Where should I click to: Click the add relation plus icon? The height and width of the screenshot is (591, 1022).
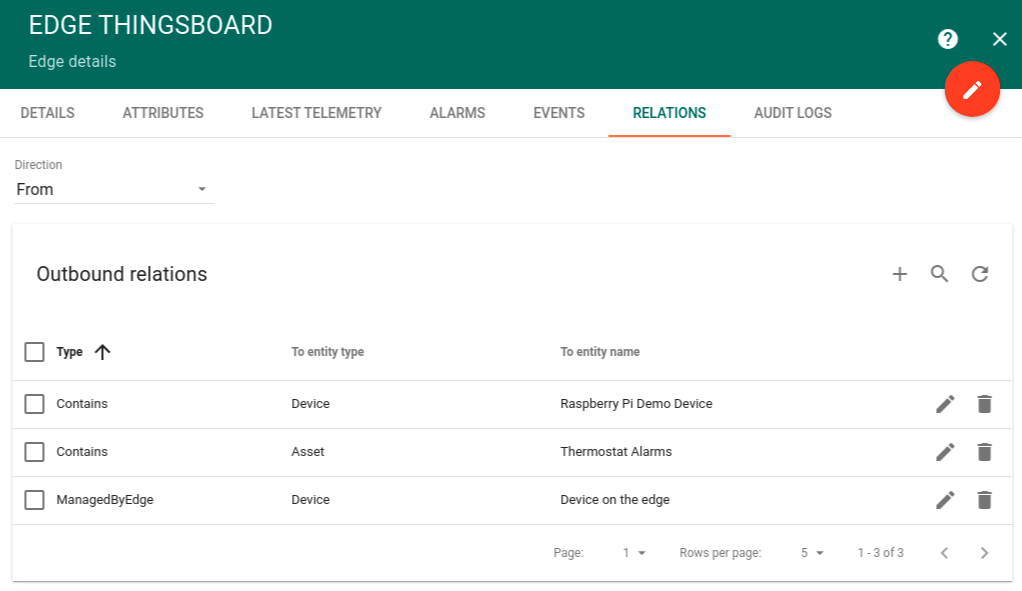(899, 274)
